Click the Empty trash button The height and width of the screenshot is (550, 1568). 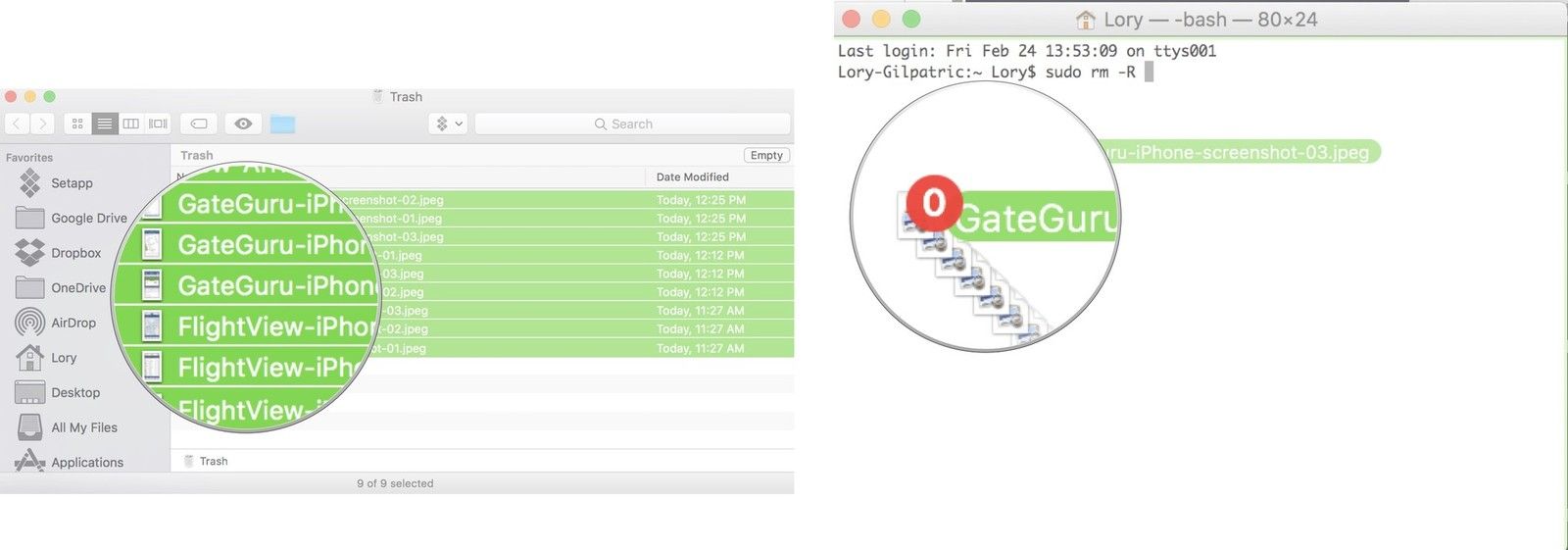tap(766, 155)
